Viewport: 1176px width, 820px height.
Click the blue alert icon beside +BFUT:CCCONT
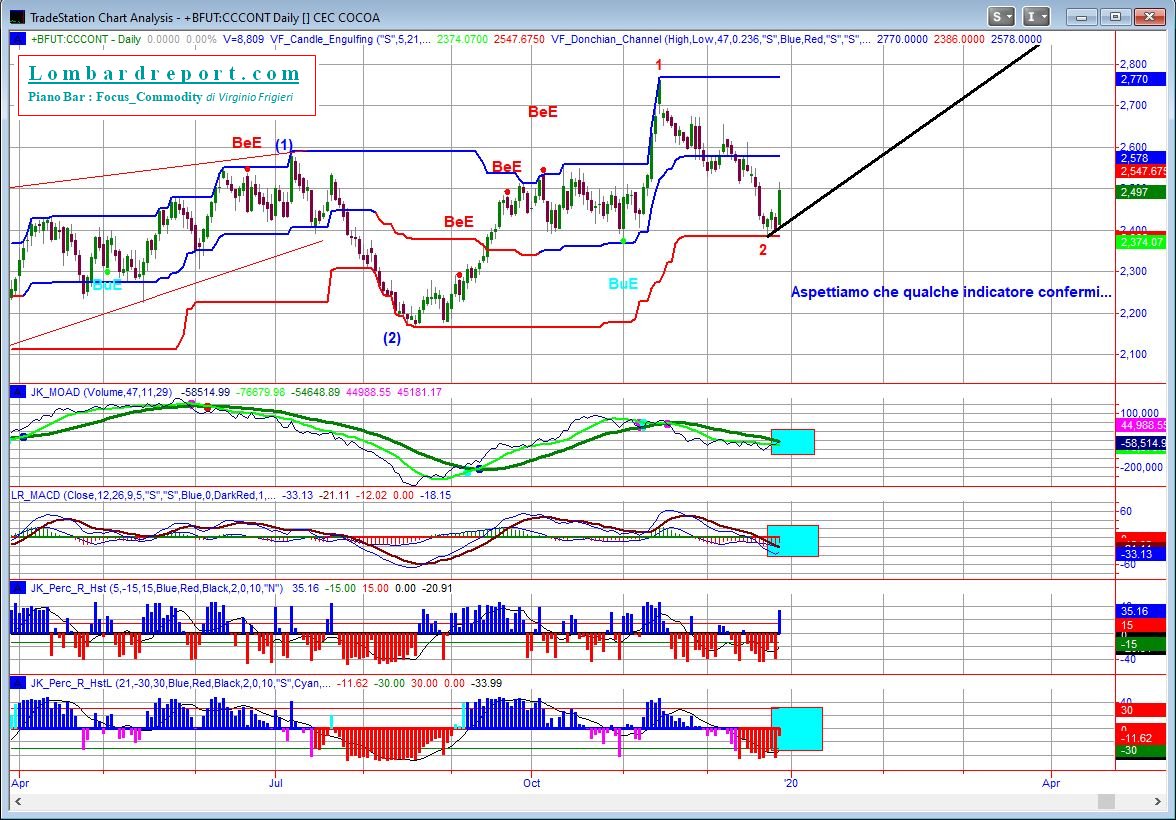(19, 39)
